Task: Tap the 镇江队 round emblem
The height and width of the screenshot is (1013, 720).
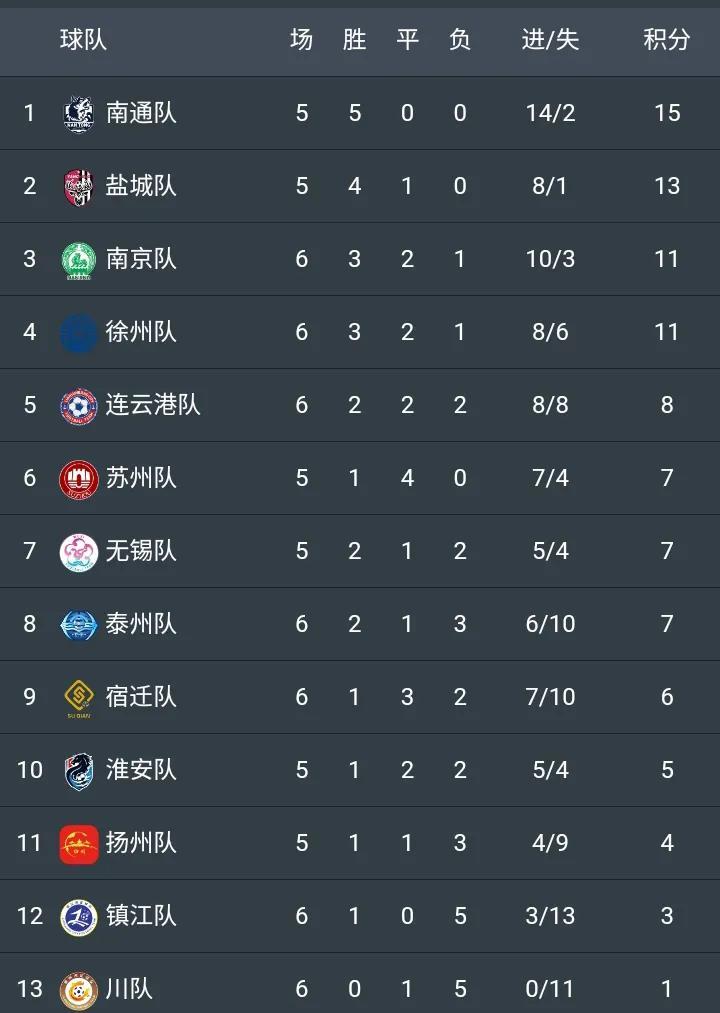Action: (79, 917)
